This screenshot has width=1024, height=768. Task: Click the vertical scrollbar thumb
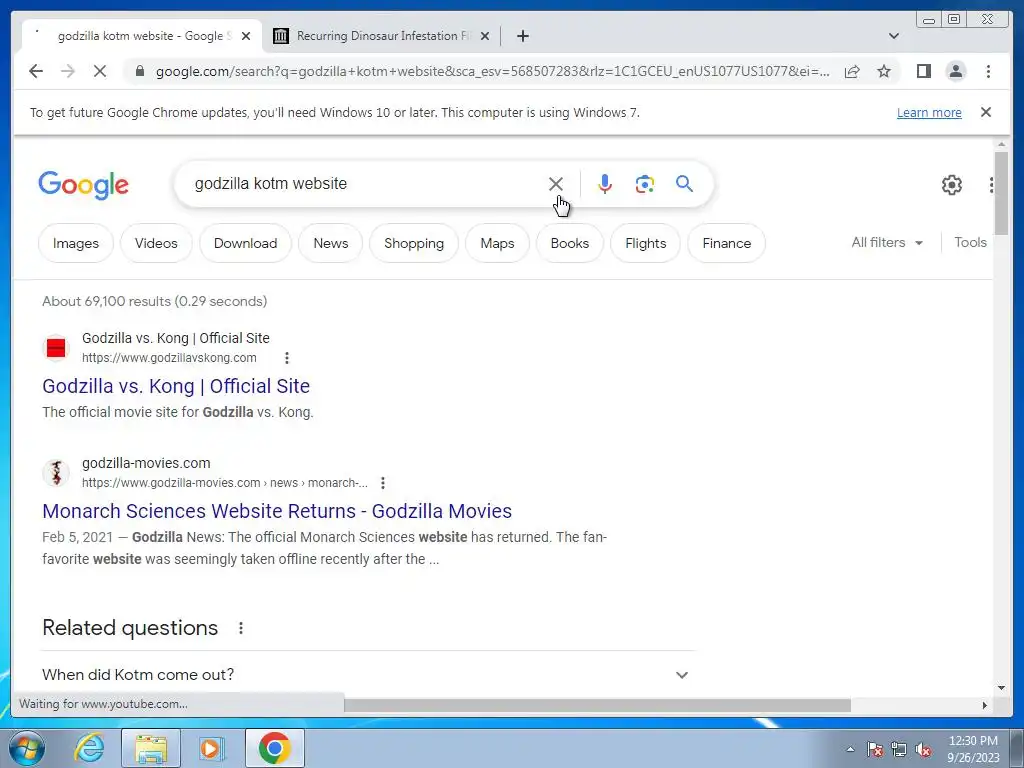pos(1001,193)
